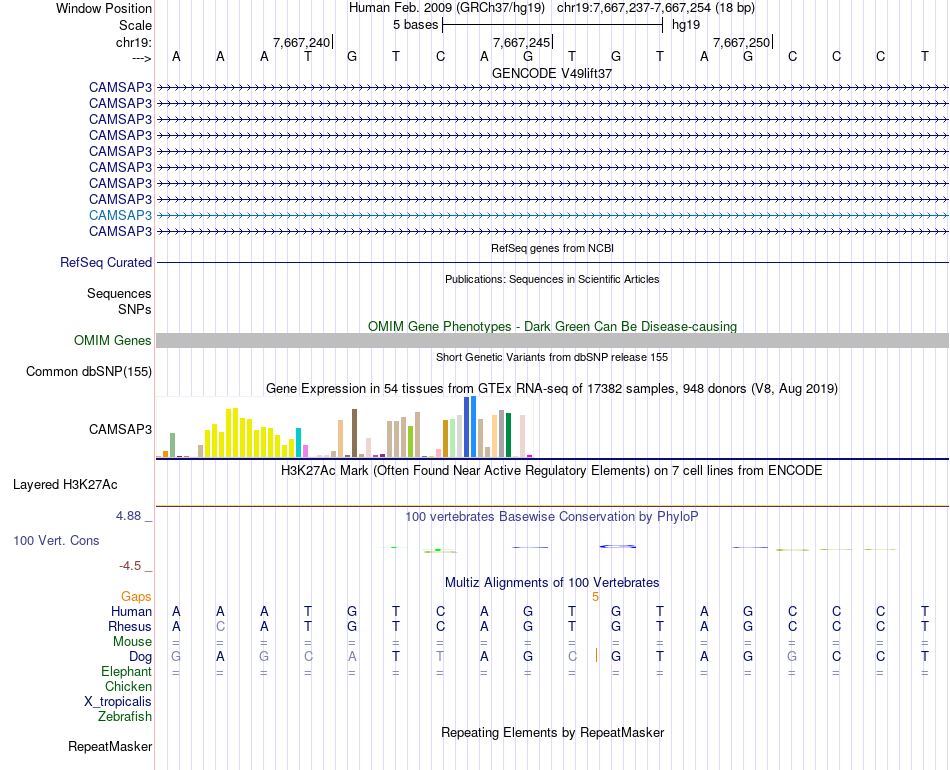Viewport: 950px width, 770px height.
Task: Click the Window Position label
Action: click(104, 8)
